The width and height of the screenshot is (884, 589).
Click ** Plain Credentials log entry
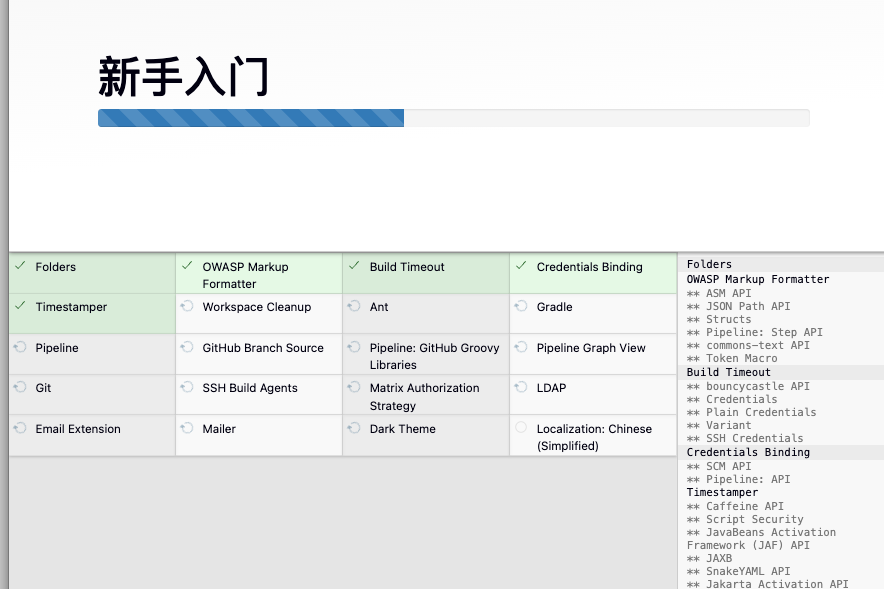(x=752, y=412)
